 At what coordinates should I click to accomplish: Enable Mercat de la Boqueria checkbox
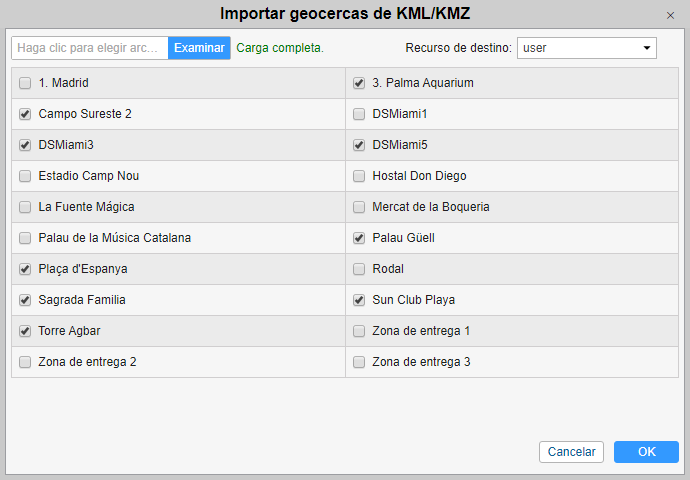point(359,208)
